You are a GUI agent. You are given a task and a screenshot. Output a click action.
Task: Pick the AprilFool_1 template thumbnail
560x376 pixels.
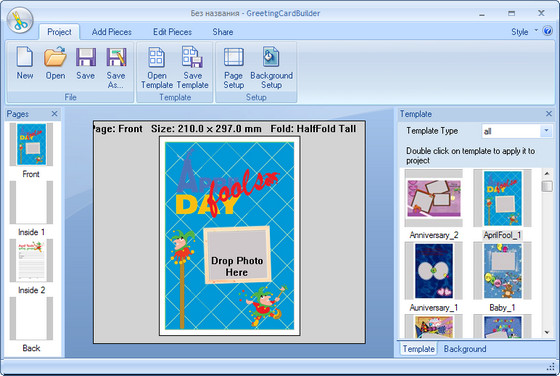(502, 198)
